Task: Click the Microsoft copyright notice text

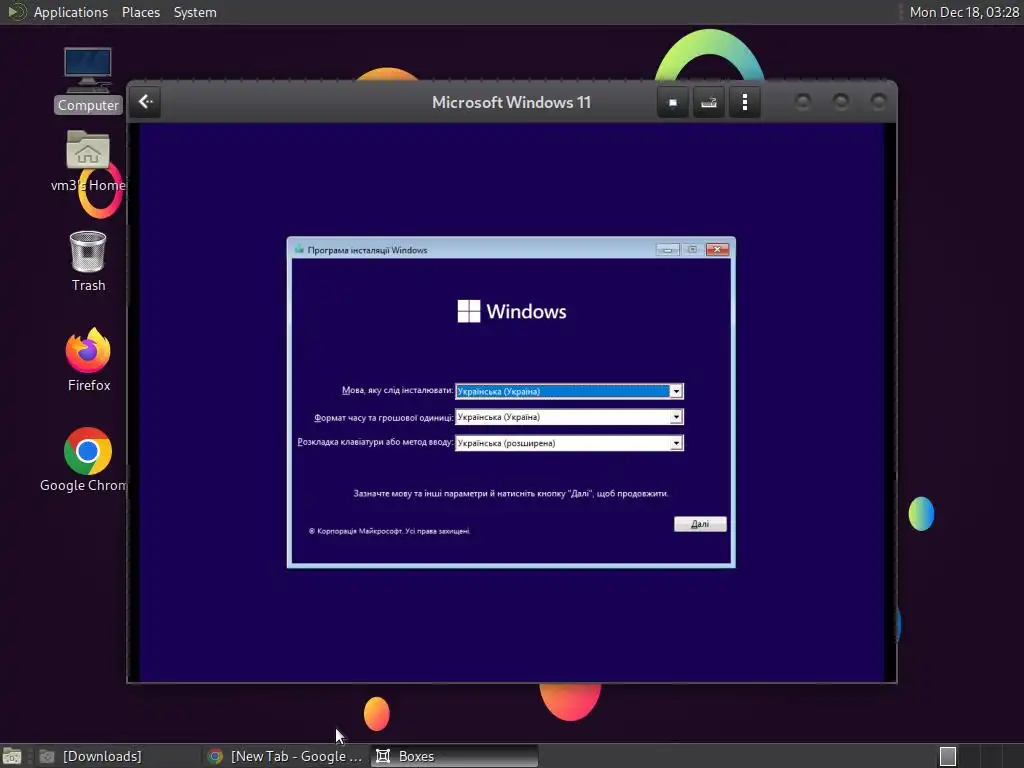Action: click(389, 531)
